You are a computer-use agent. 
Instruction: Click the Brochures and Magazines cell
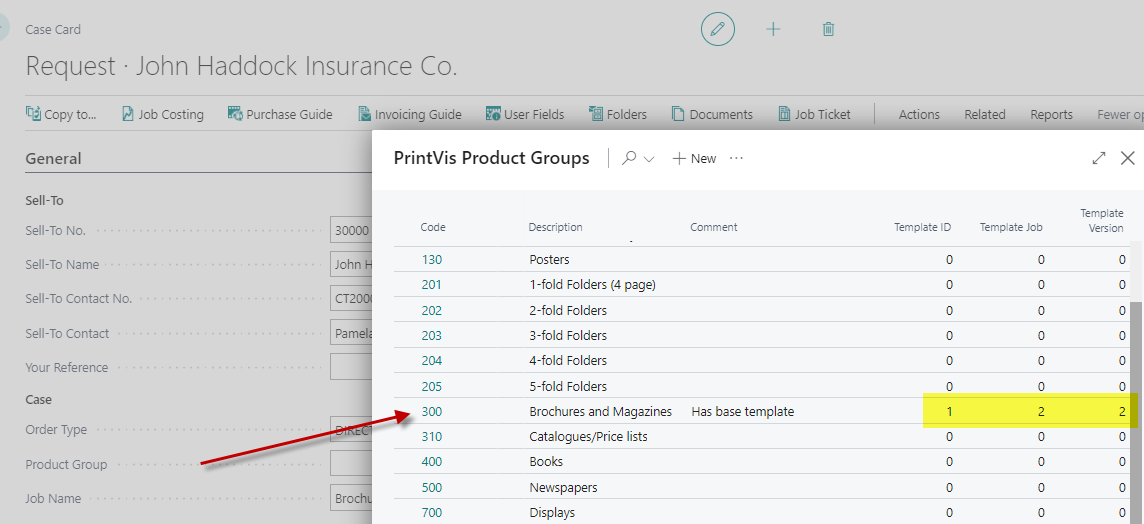point(600,412)
